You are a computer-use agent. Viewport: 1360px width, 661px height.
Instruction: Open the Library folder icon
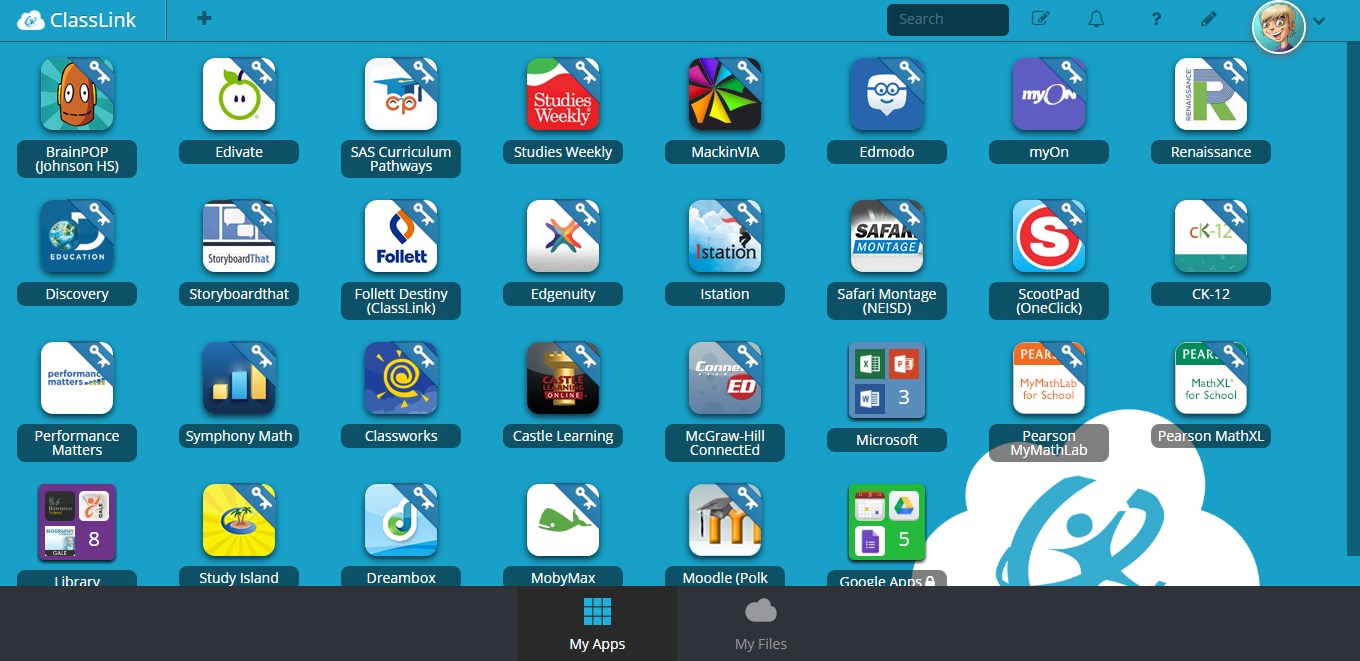pyautogui.click(x=77, y=522)
